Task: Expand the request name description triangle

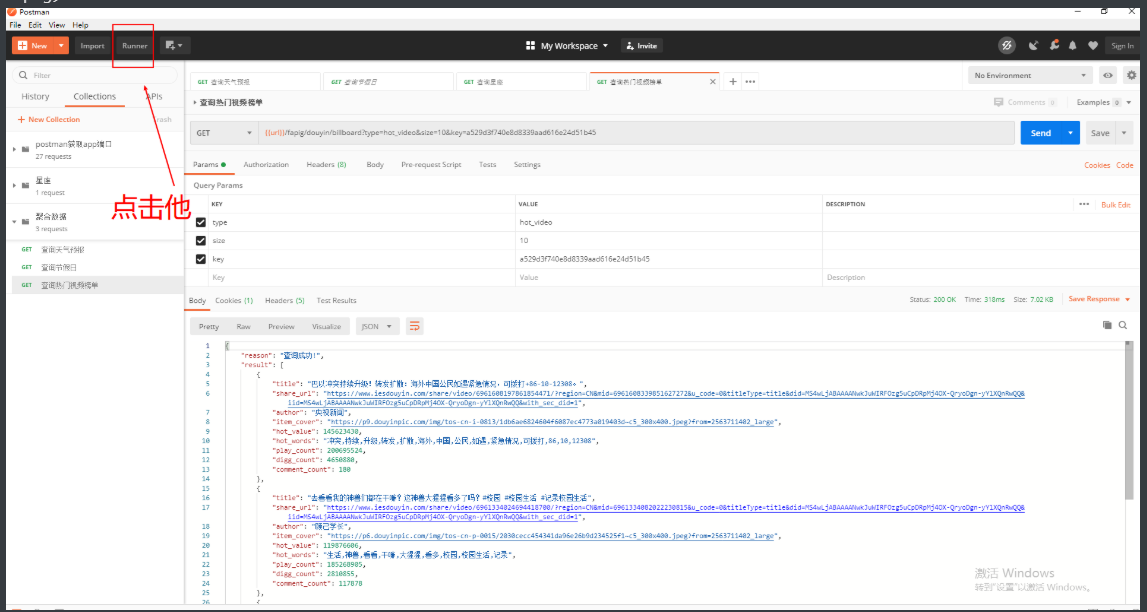Action: (195, 103)
